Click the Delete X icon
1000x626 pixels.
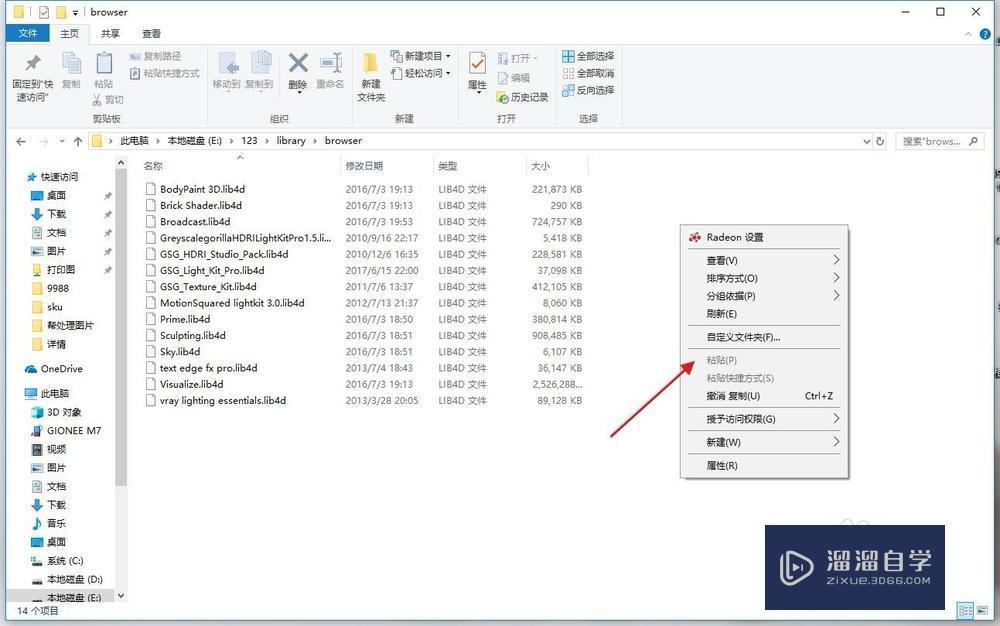298,63
